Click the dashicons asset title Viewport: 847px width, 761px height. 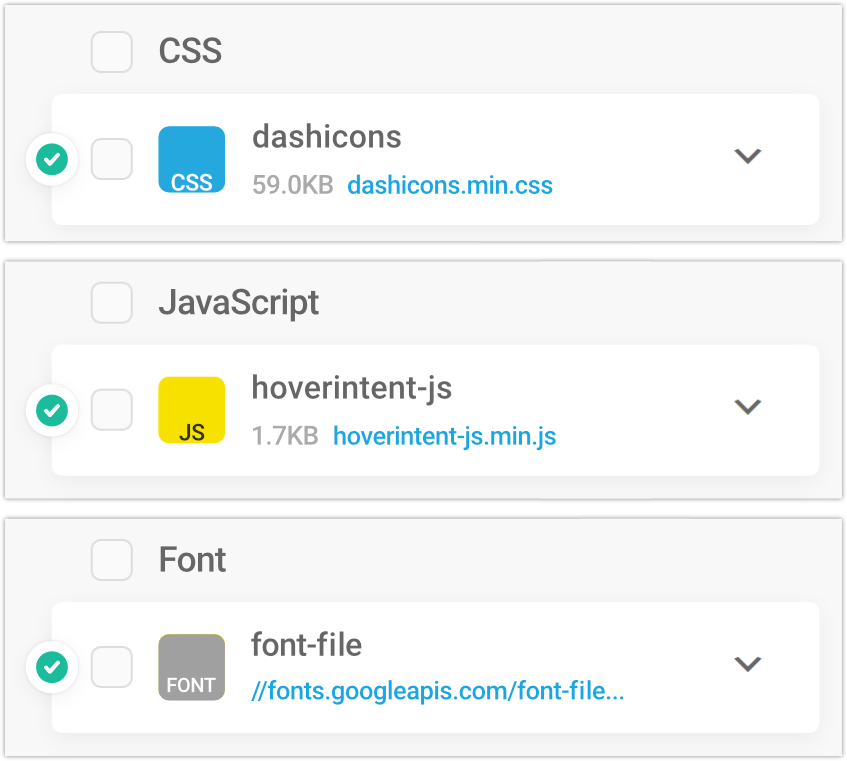pos(326,137)
